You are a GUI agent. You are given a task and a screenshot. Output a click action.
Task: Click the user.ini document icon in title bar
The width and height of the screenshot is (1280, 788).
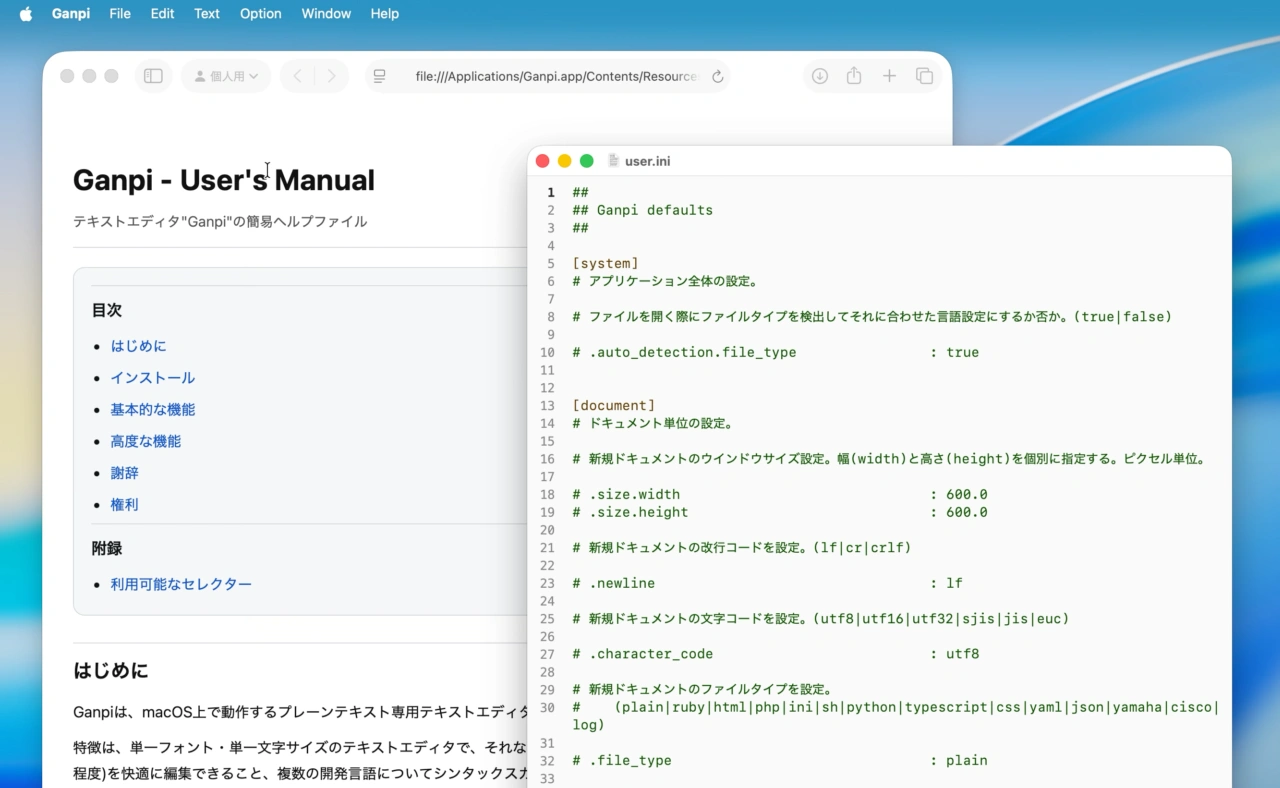[x=614, y=161]
